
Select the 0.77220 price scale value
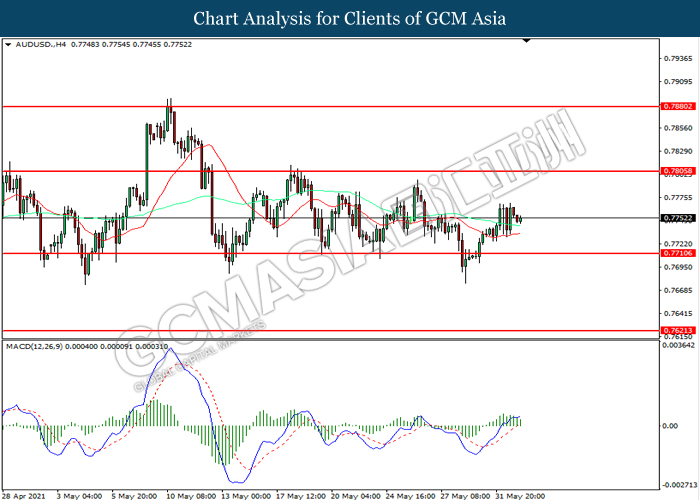pos(679,244)
